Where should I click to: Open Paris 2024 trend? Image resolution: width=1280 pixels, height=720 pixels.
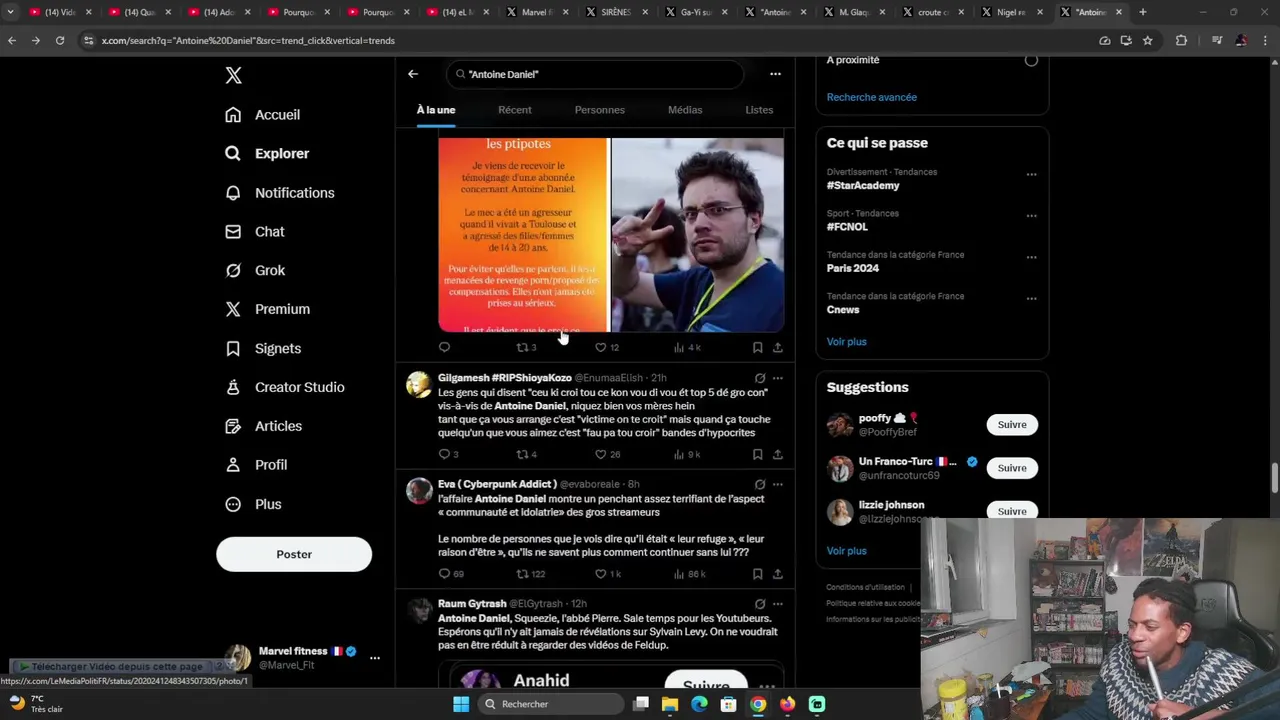click(x=853, y=268)
